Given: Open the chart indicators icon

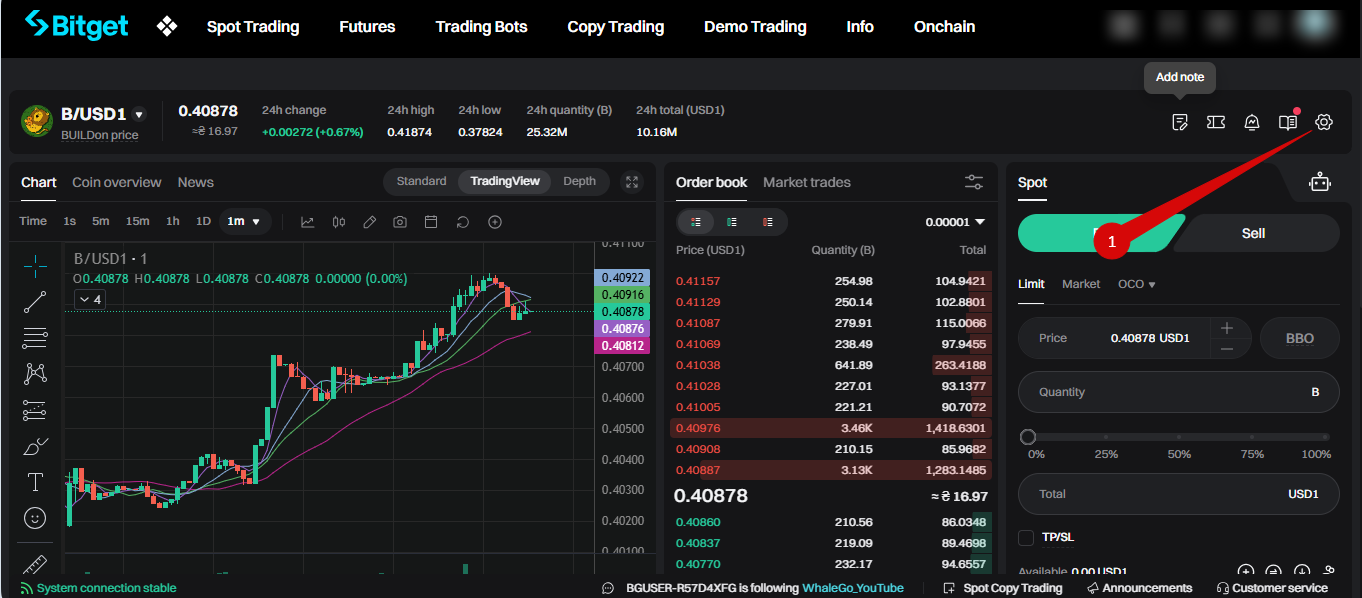Looking at the screenshot, I should [x=307, y=222].
